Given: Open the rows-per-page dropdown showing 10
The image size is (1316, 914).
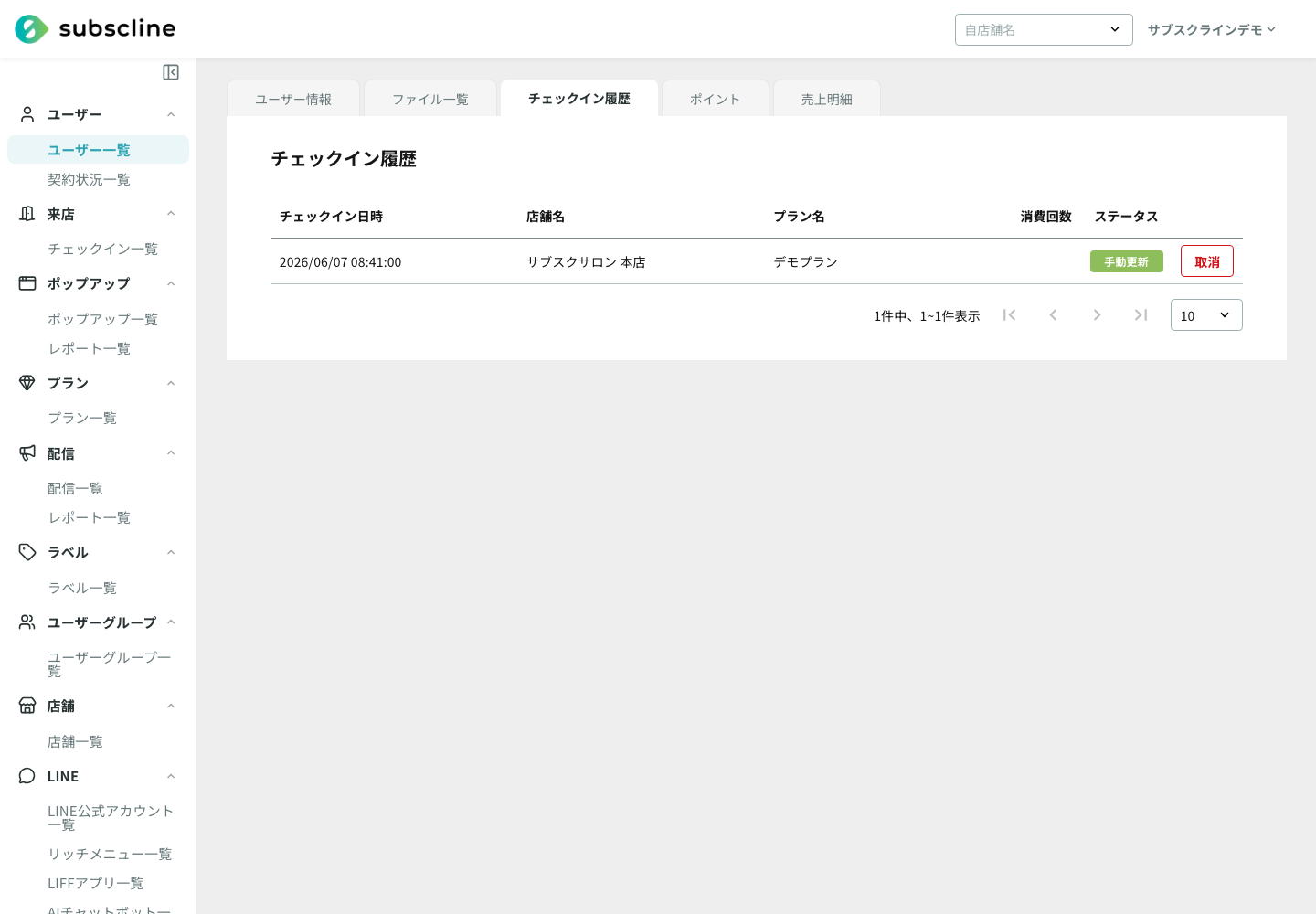Looking at the screenshot, I should tap(1206, 315).
